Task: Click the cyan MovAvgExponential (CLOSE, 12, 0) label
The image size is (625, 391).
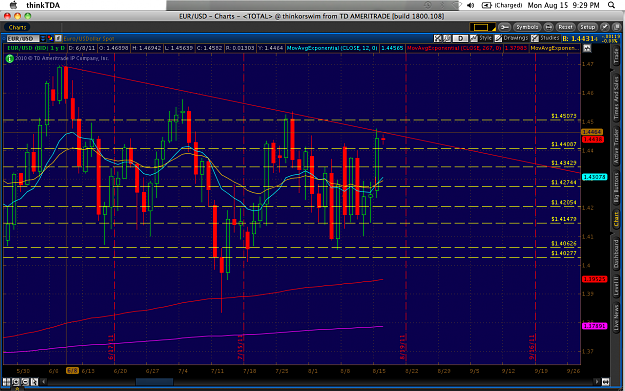Action: (x=332, y=48)
